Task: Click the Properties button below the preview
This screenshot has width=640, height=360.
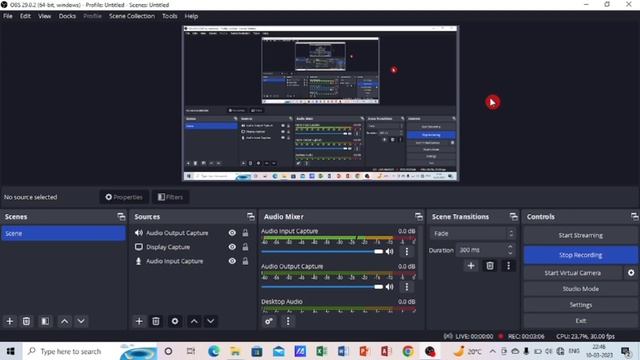Action: [124, 197]
